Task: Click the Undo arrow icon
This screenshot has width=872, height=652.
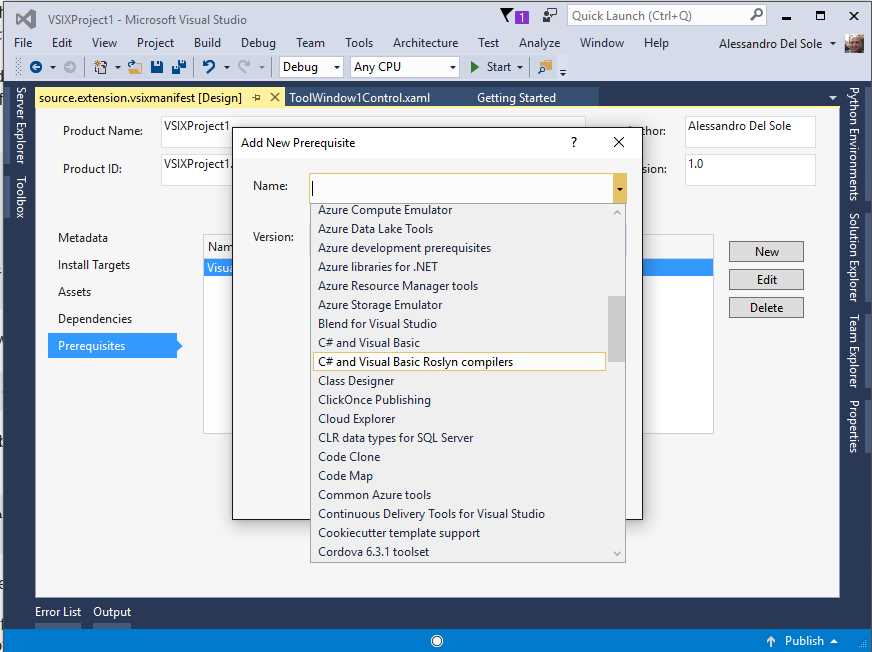Action: tap(209, 67)
